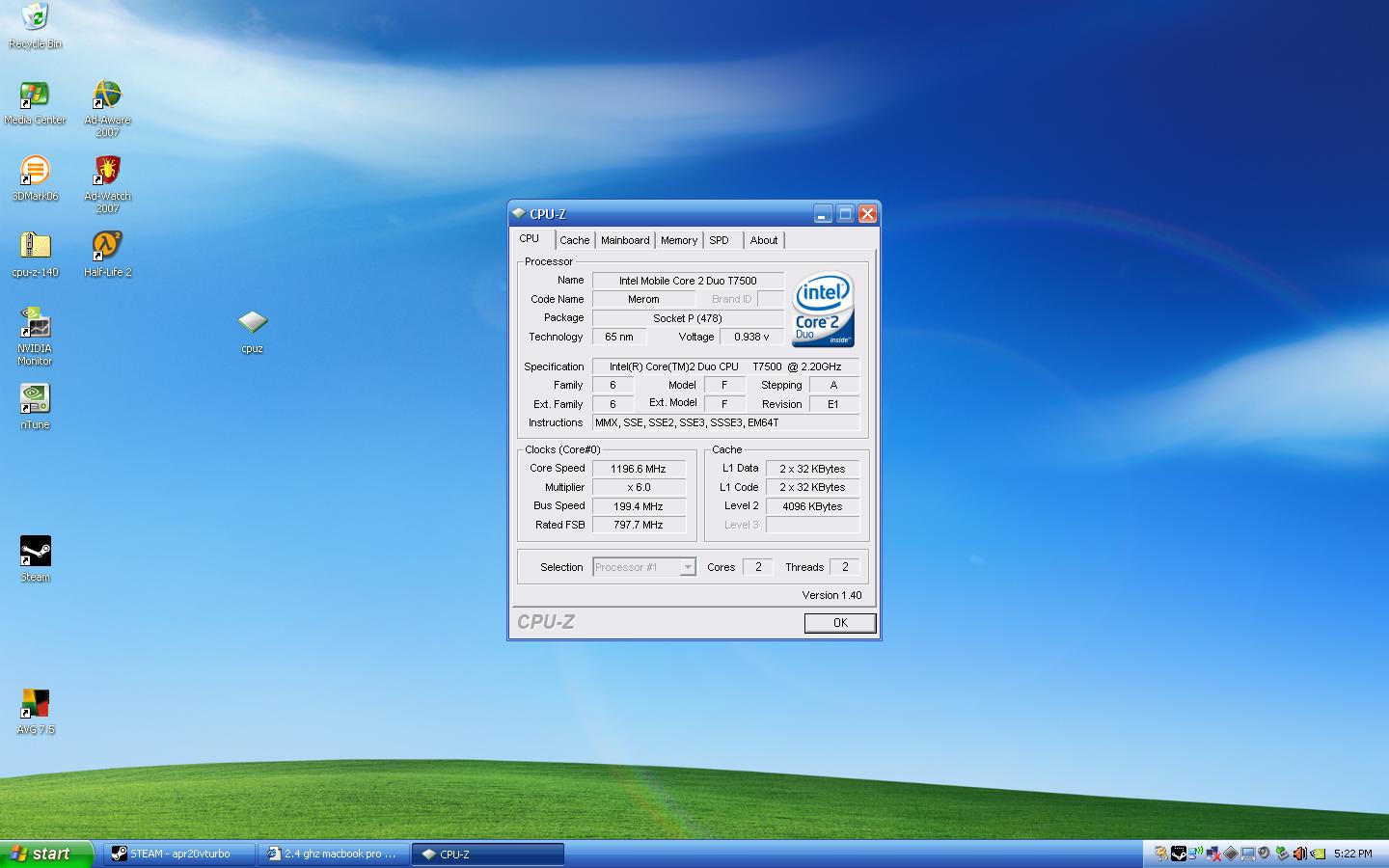This screenshot has height=868, width=1389.
Task: Switch to STEAM taskbar window
Action: [x=179, y=854]
